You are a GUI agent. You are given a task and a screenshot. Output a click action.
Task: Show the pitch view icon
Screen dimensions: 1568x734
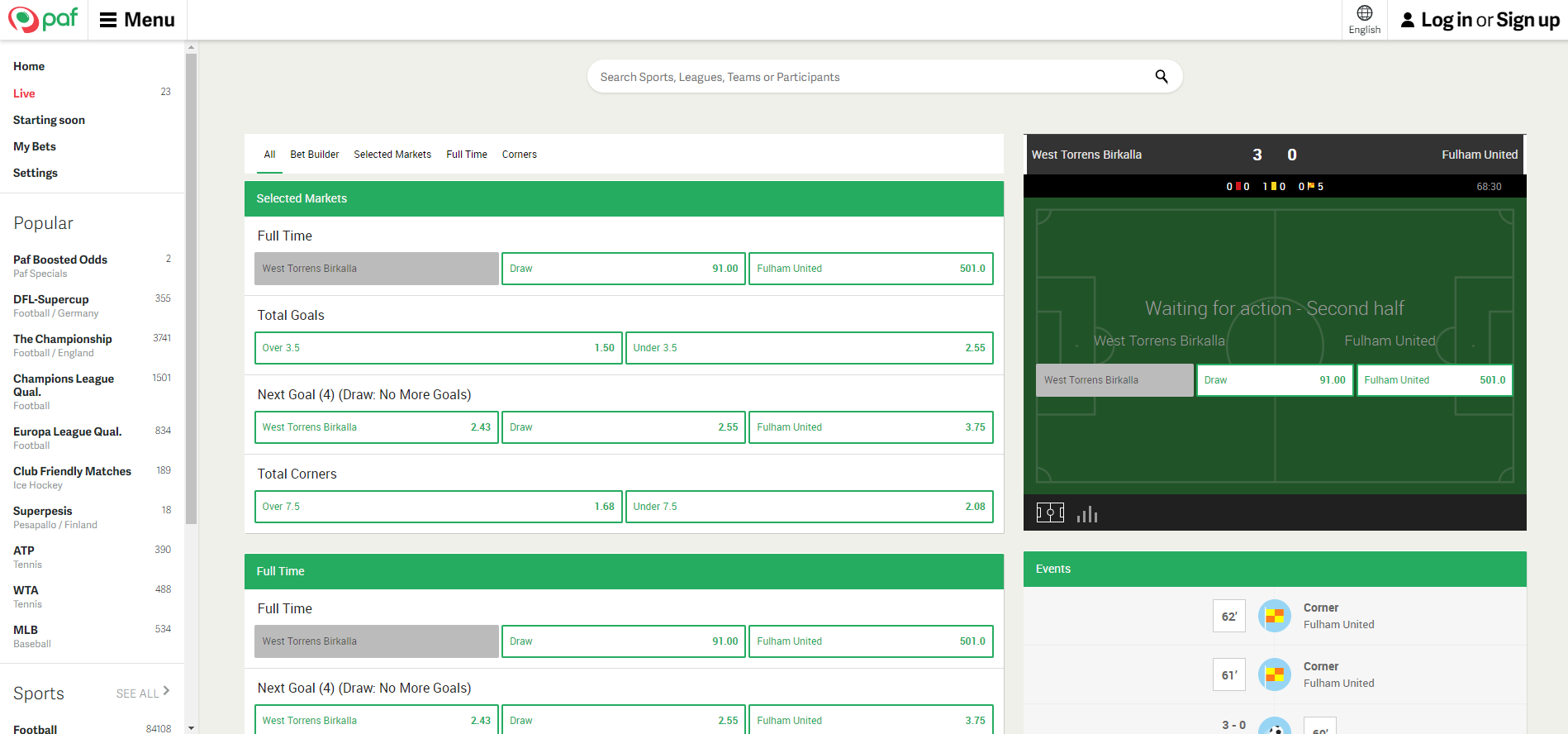[1050, 513]
